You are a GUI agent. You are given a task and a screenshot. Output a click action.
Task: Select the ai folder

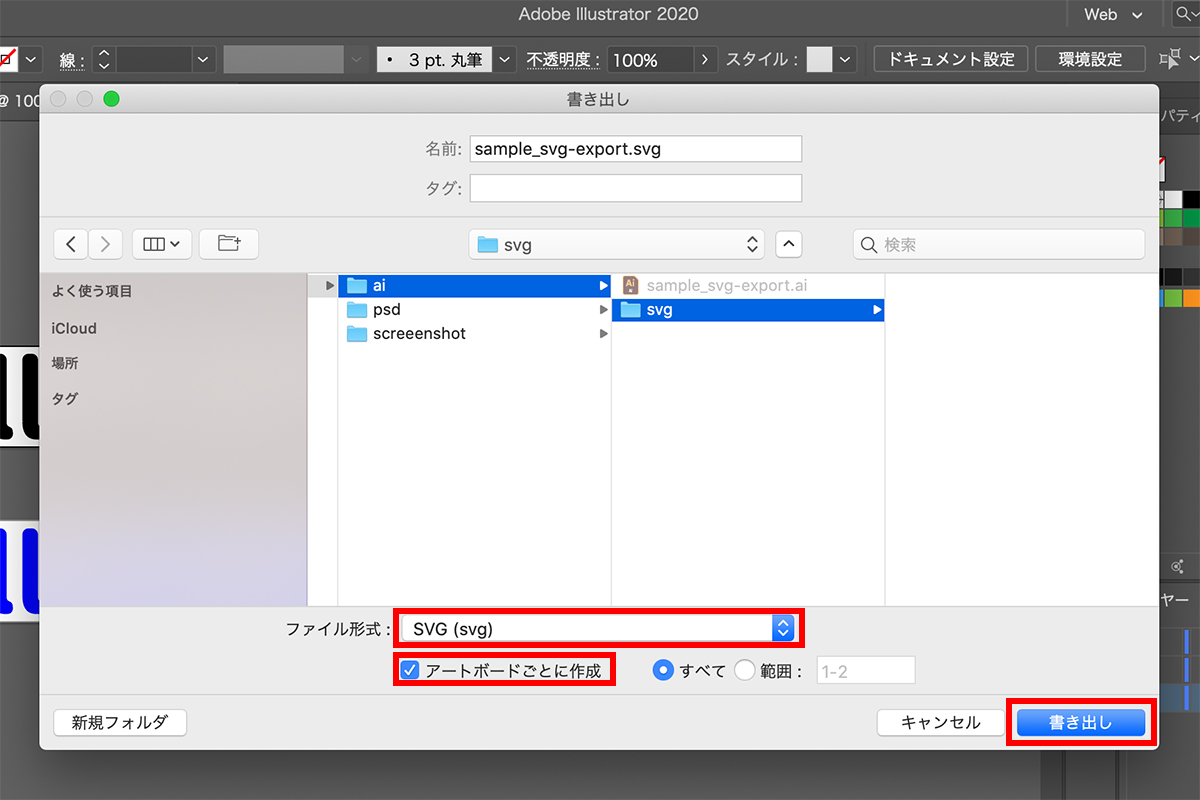474,285
